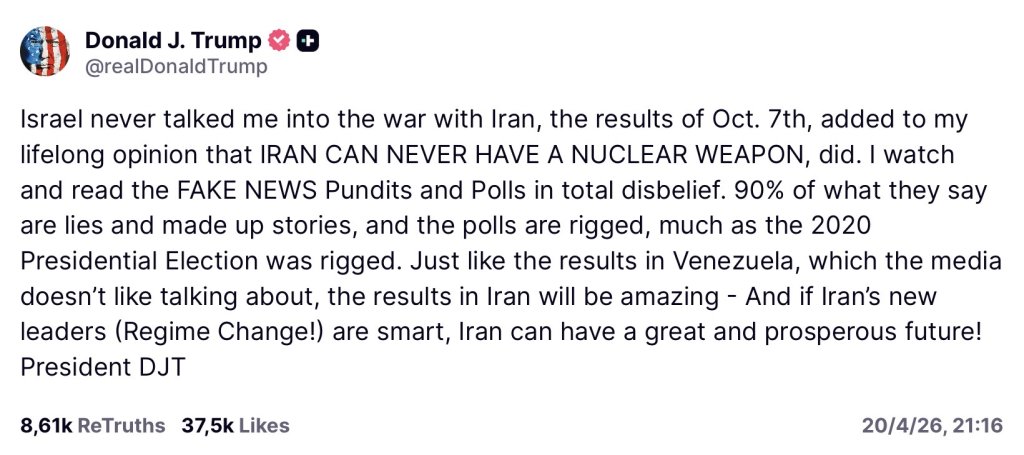
Task: Open Donald J. Trump's profile avatar
Action: pyautogui.click(x=45, y=52)
